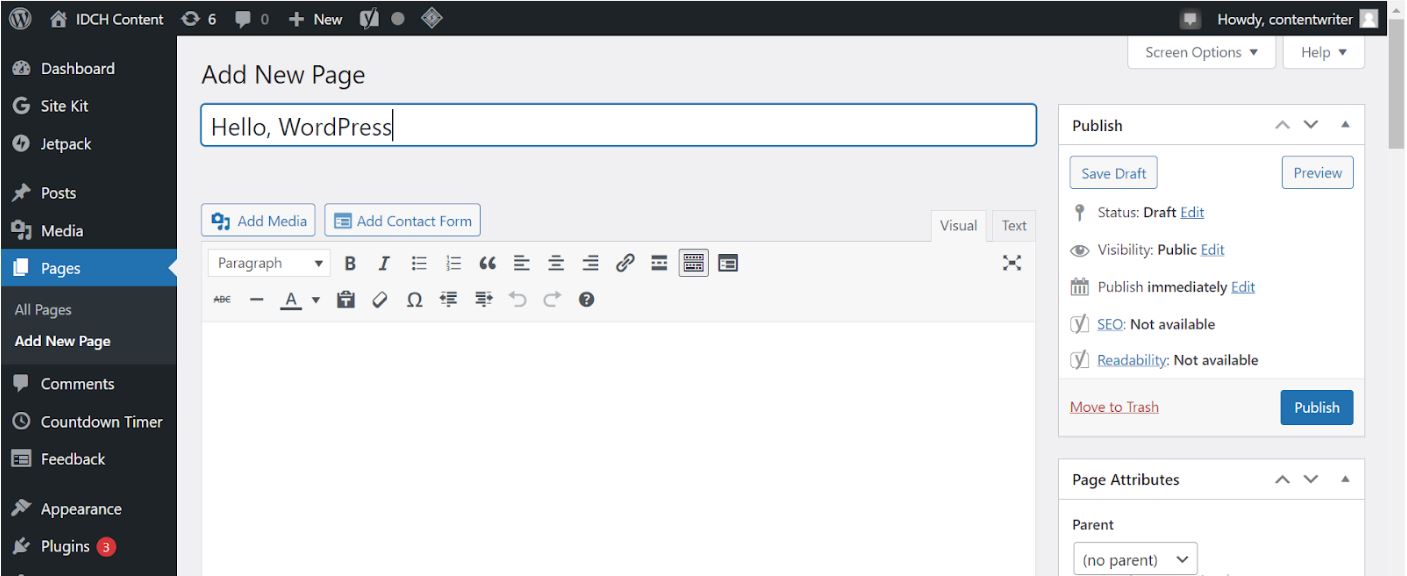1407x576 pixels.
Task: Collapse the Publish panel
Action: point(1342,124)
